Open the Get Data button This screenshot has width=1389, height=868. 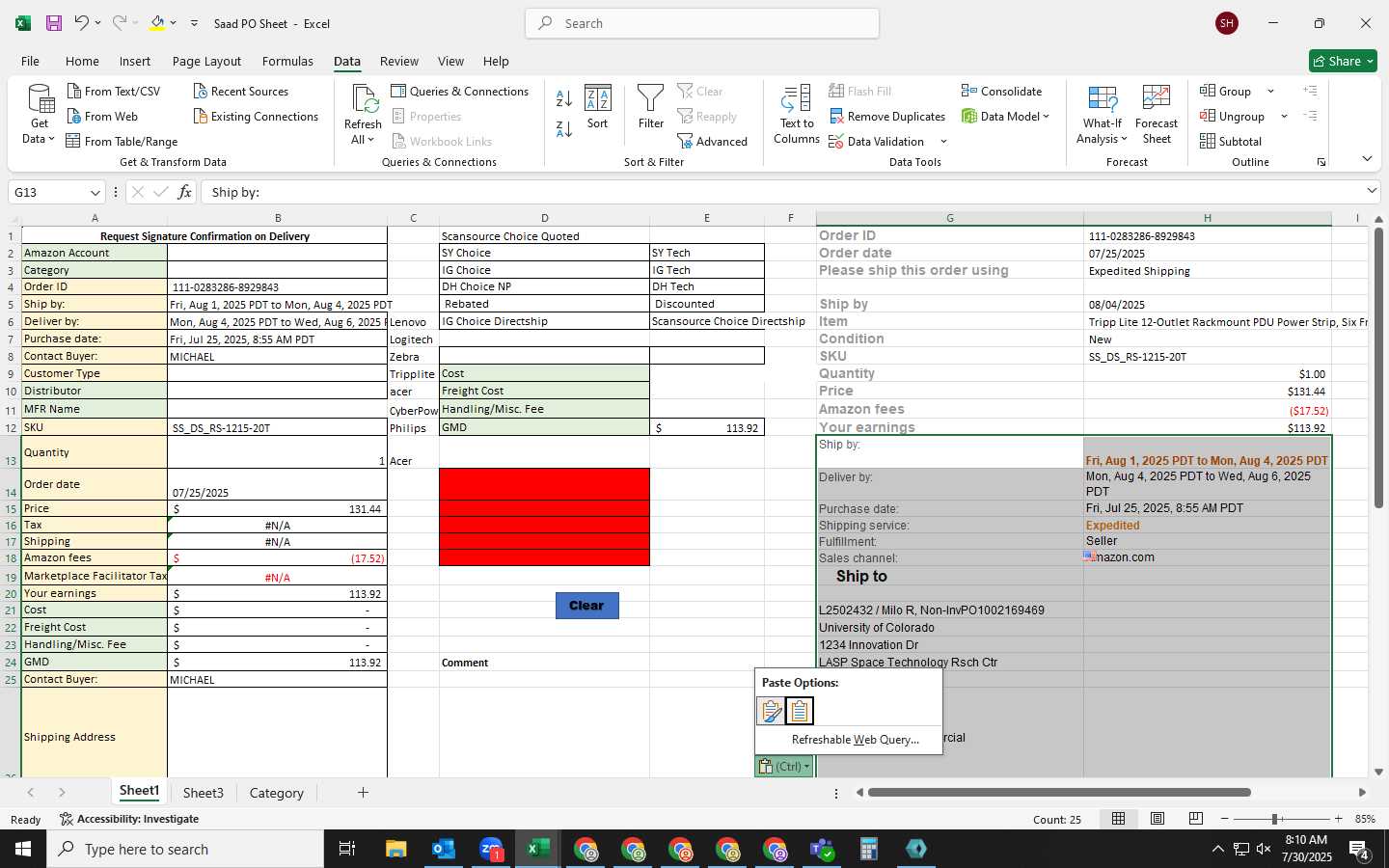40,115
